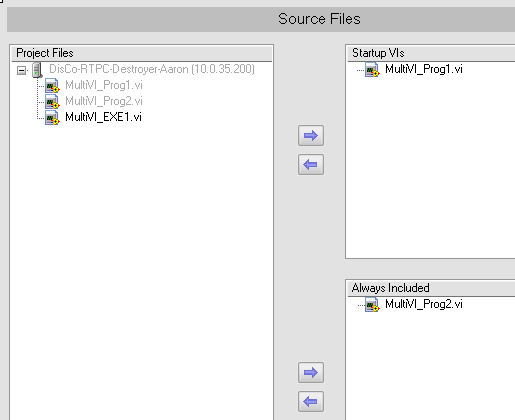Click the Startup VIs list header

[x=431, y=53]
